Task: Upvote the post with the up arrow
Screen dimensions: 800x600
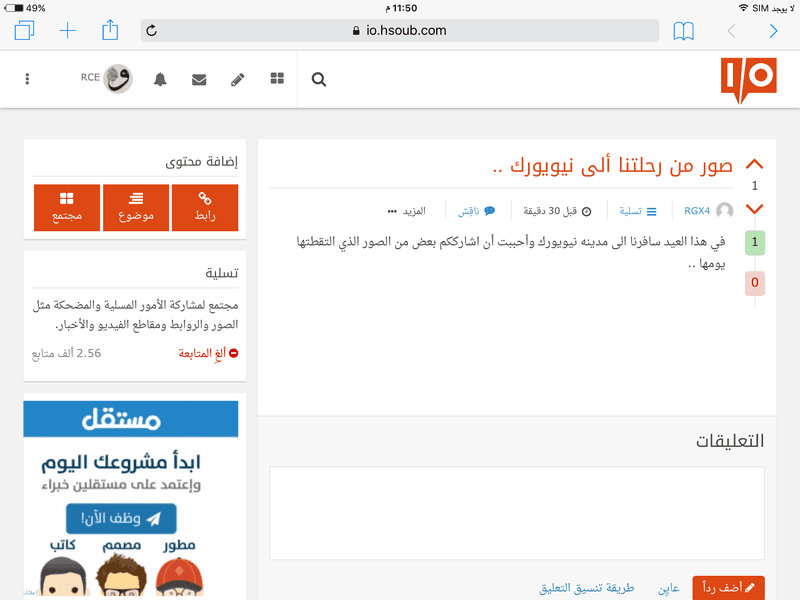Action: pyautogui.click(x=754, y=164)
